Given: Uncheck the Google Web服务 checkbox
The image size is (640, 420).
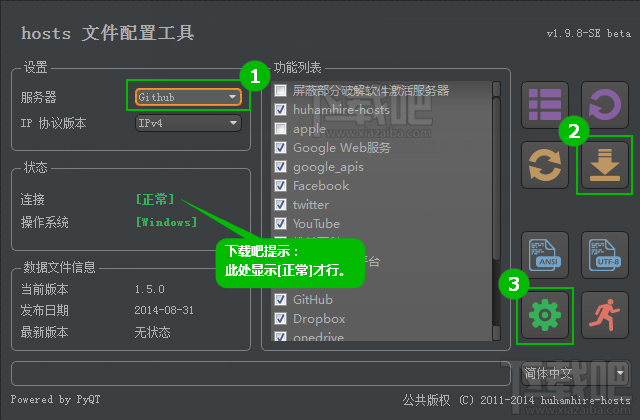Looking at the screenshot, I should click(280, 147).
